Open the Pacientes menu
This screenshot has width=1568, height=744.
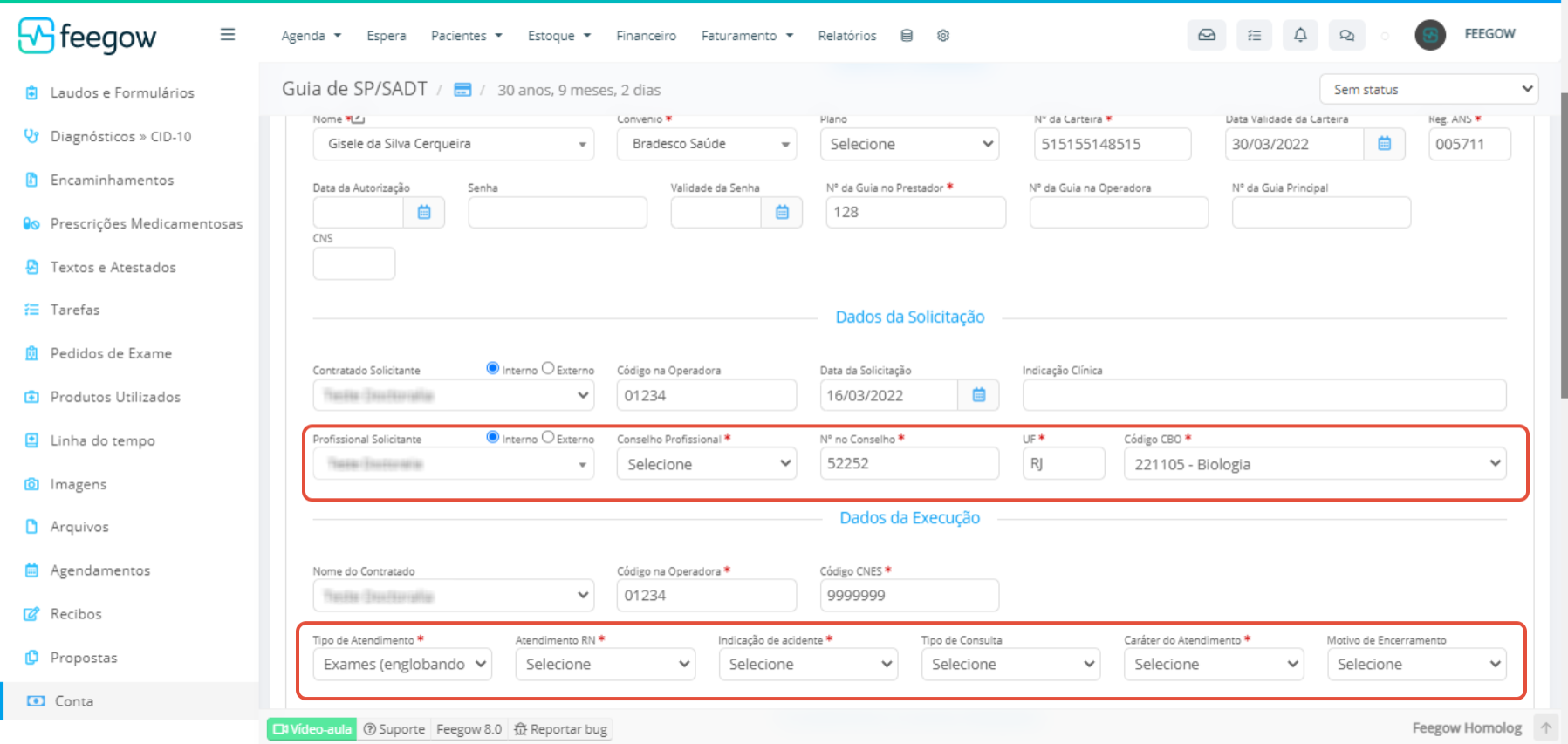[x=466, y=36]
